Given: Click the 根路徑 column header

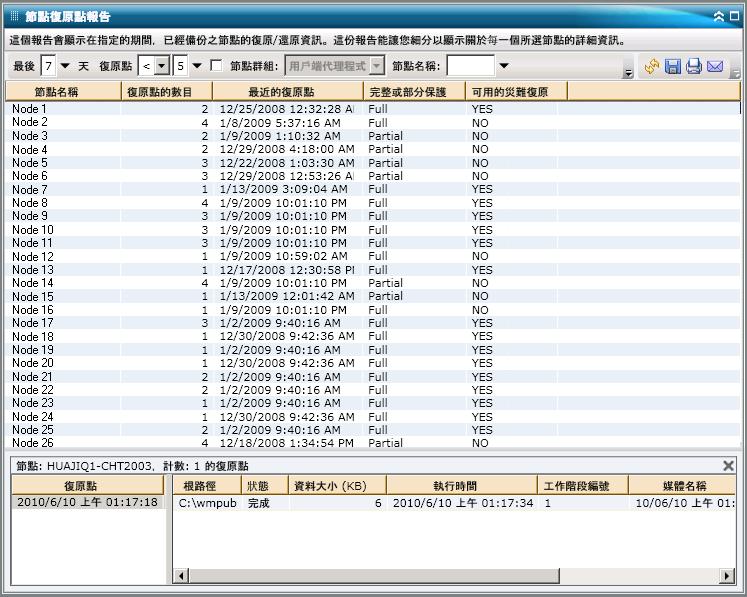Looking at the screenshot, I should pyautogui.click(x=207, y=486).
